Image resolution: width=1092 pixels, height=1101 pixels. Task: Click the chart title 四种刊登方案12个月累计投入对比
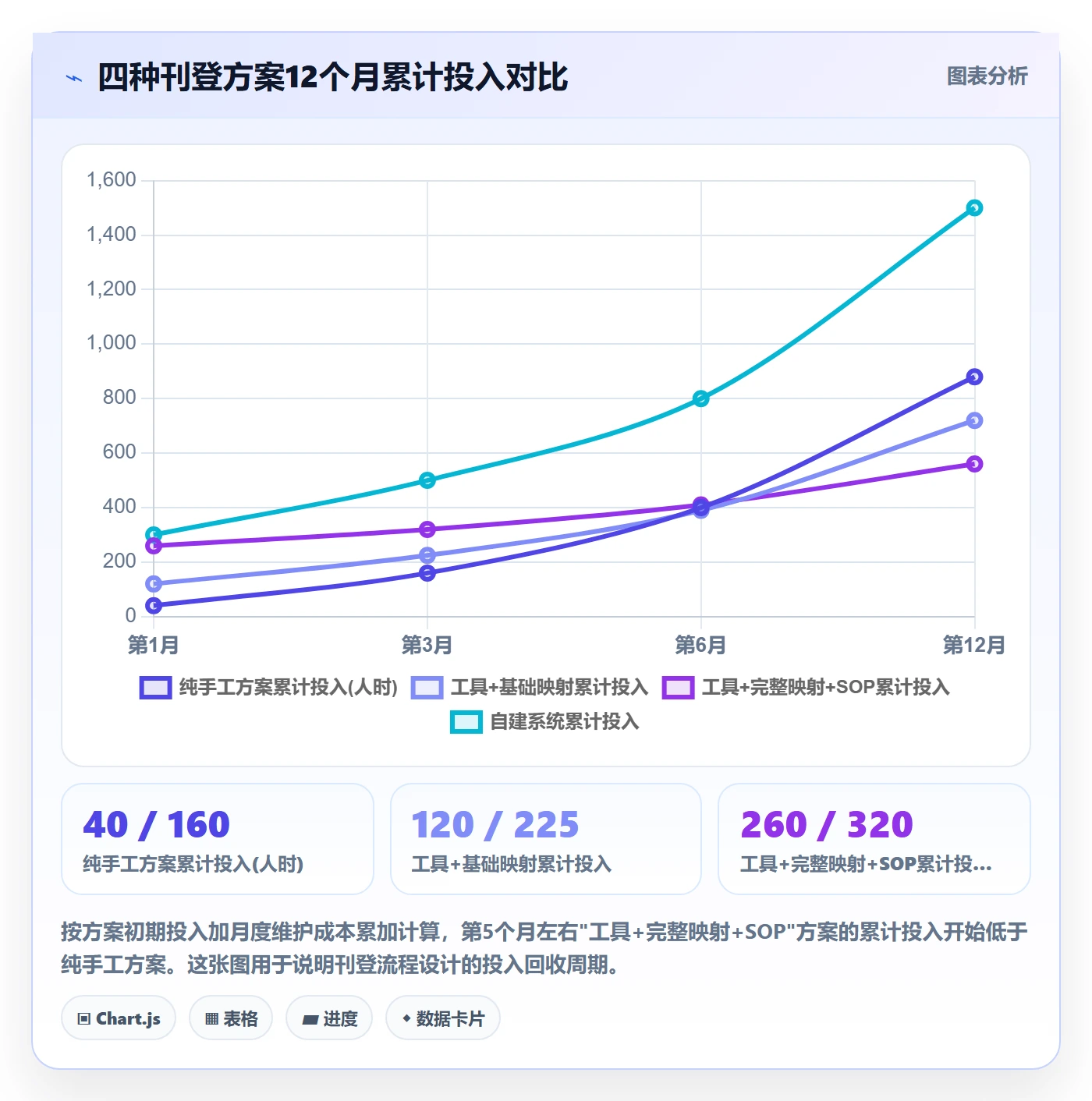(333, 77)
